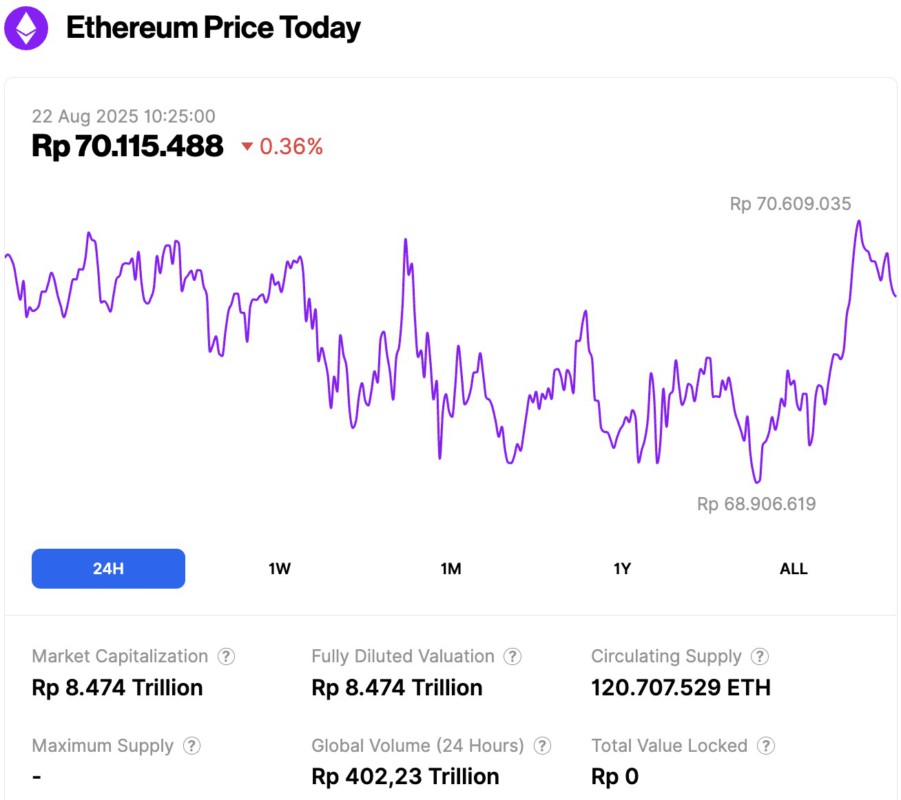Select the 1Y time range
Image resolution: width=901 pixels, height=800 pixels.
coord(622,568)
